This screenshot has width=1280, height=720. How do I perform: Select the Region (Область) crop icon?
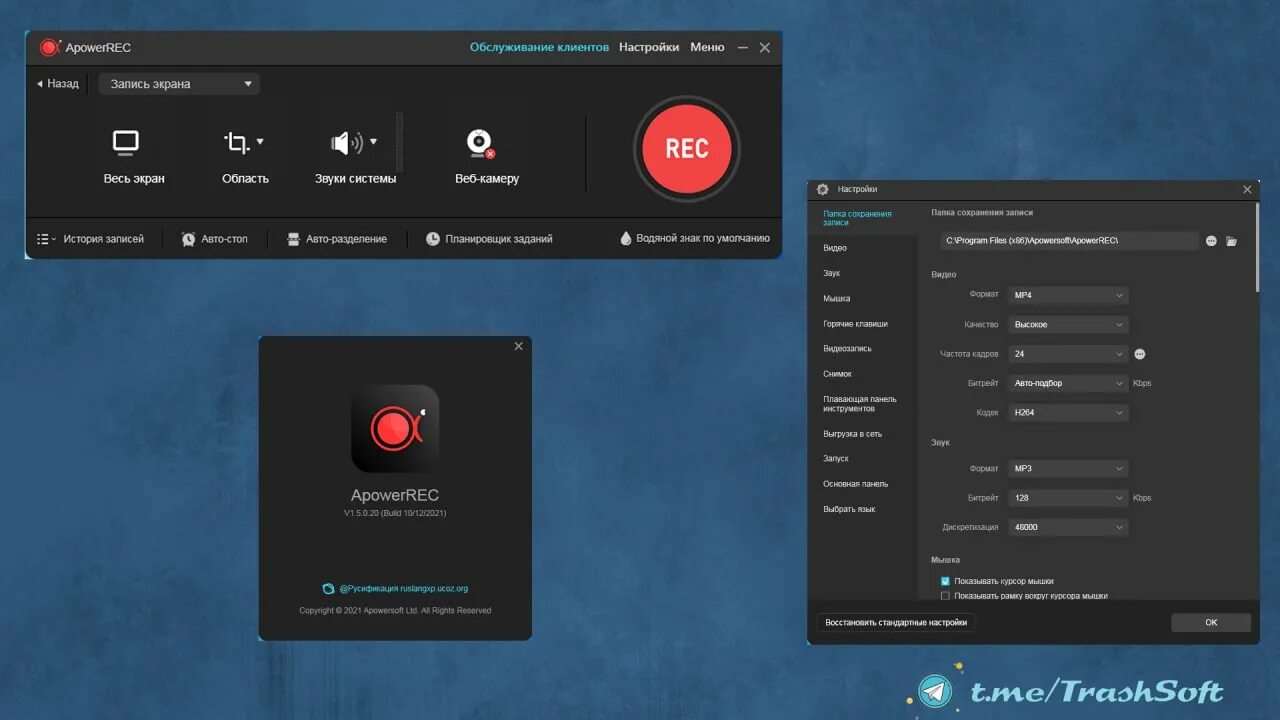[236, 143]
